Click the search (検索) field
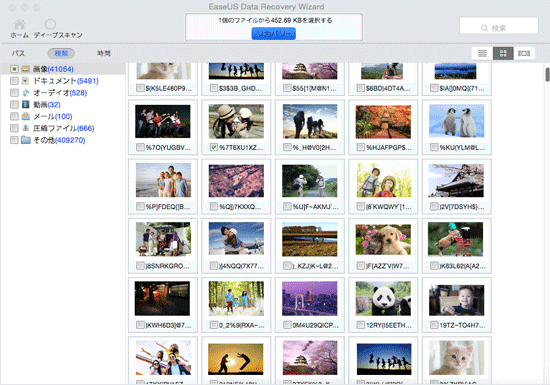550x385 pixels. click(499, 26)
